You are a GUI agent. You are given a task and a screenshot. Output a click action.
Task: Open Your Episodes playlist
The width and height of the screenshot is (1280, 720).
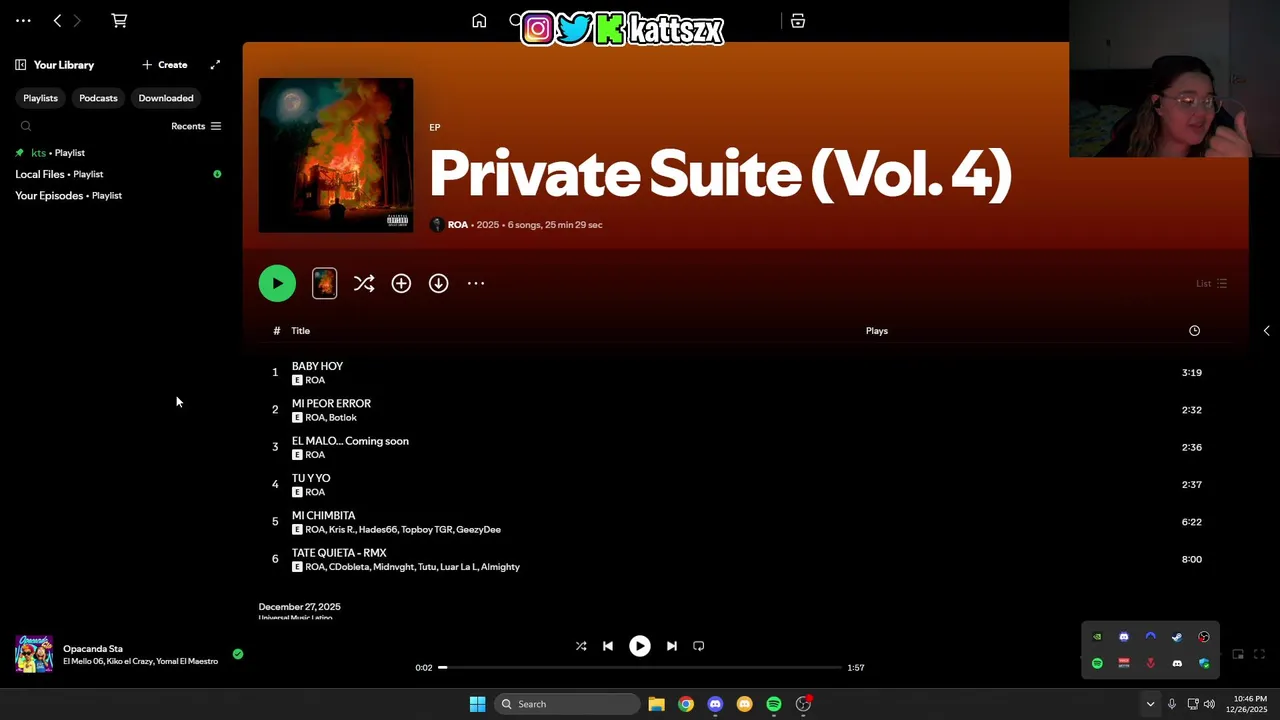68,196
